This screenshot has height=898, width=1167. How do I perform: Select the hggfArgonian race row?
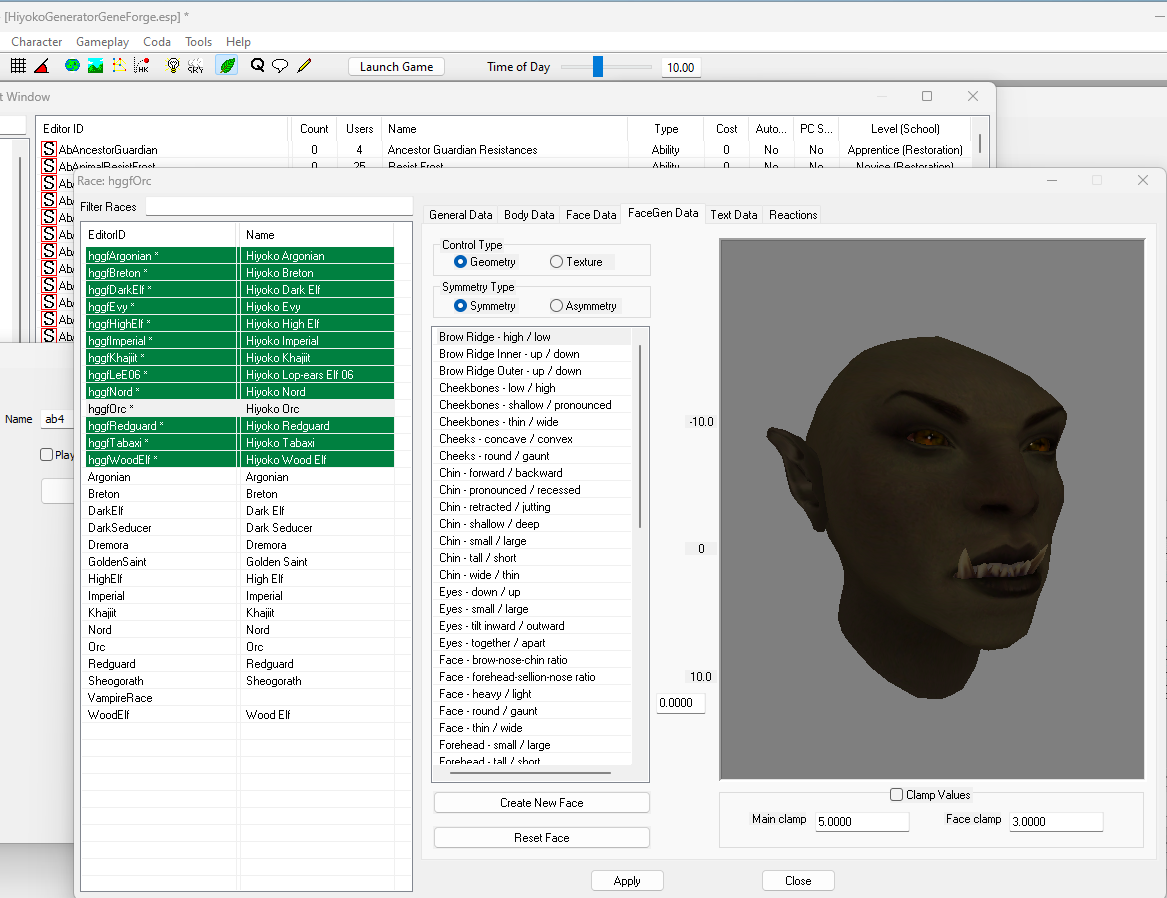240,256
